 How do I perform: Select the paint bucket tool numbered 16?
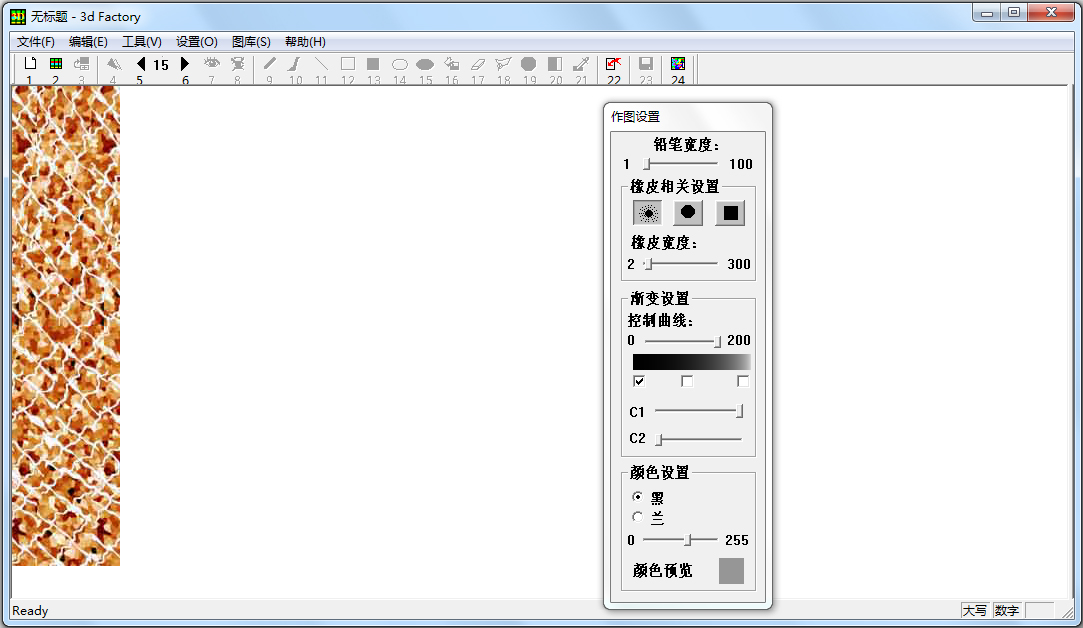(x=452, y=64)
